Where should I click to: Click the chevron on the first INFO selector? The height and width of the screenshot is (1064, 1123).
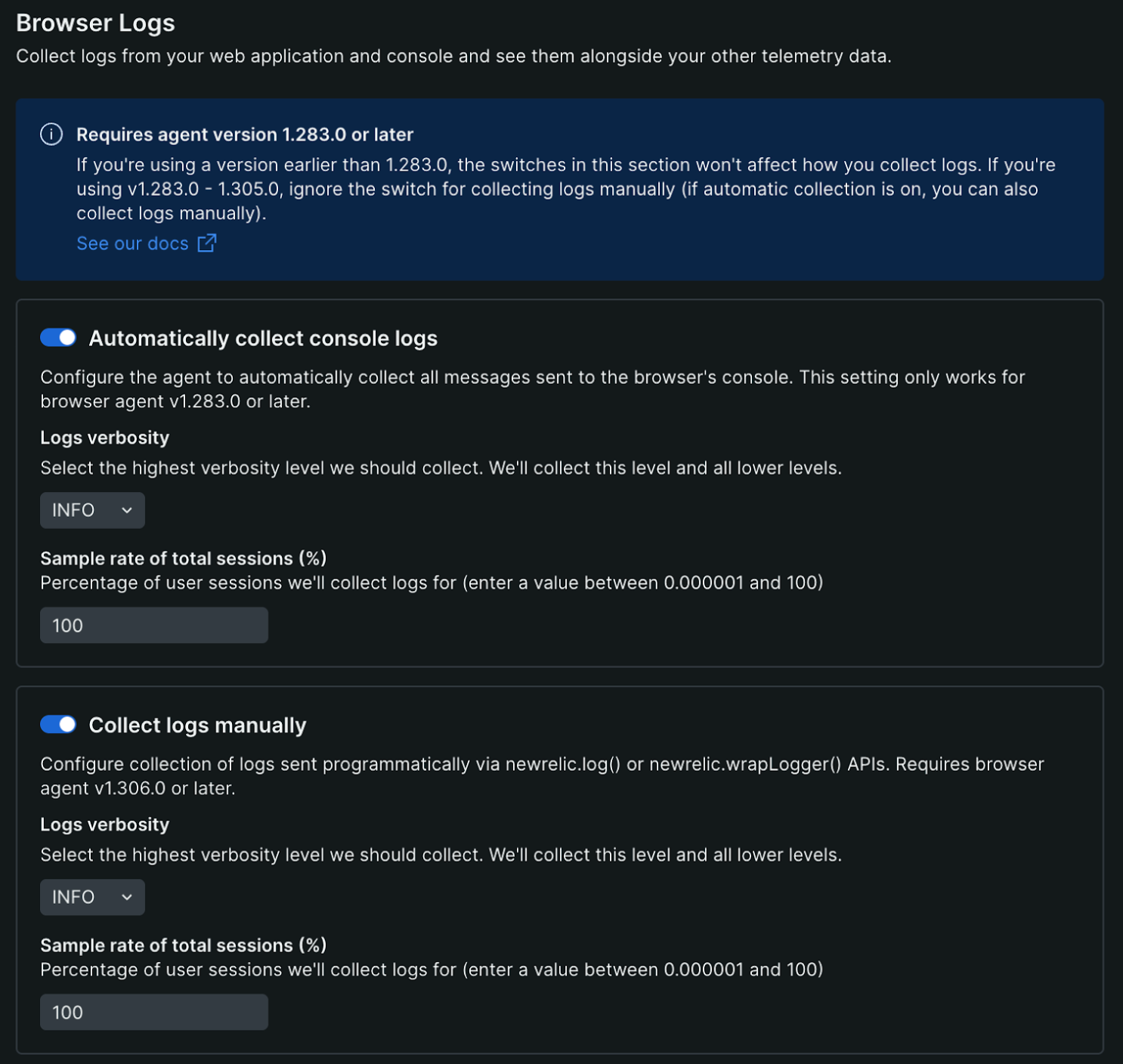(x=126, y=510)
